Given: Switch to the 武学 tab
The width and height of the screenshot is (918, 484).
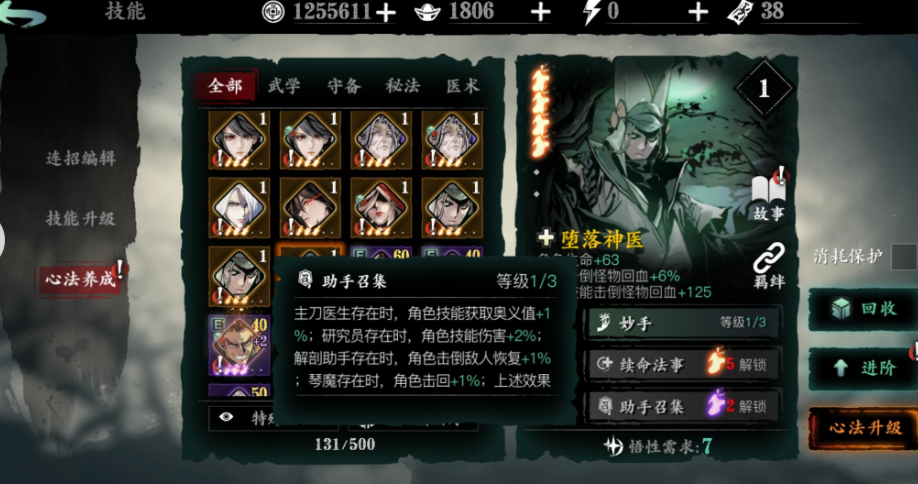Looking at the screenshot, I should coord(284,87).
